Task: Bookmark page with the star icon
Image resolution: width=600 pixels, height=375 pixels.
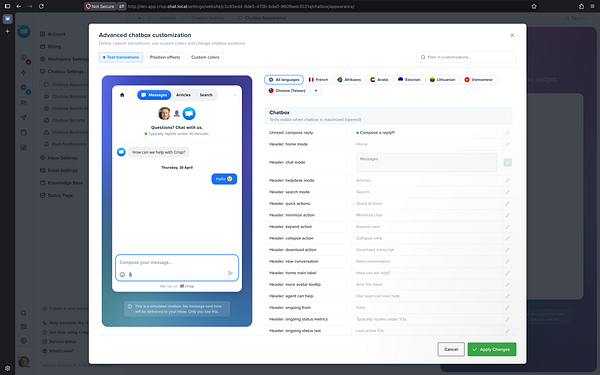Action: [x=534, y=6]
